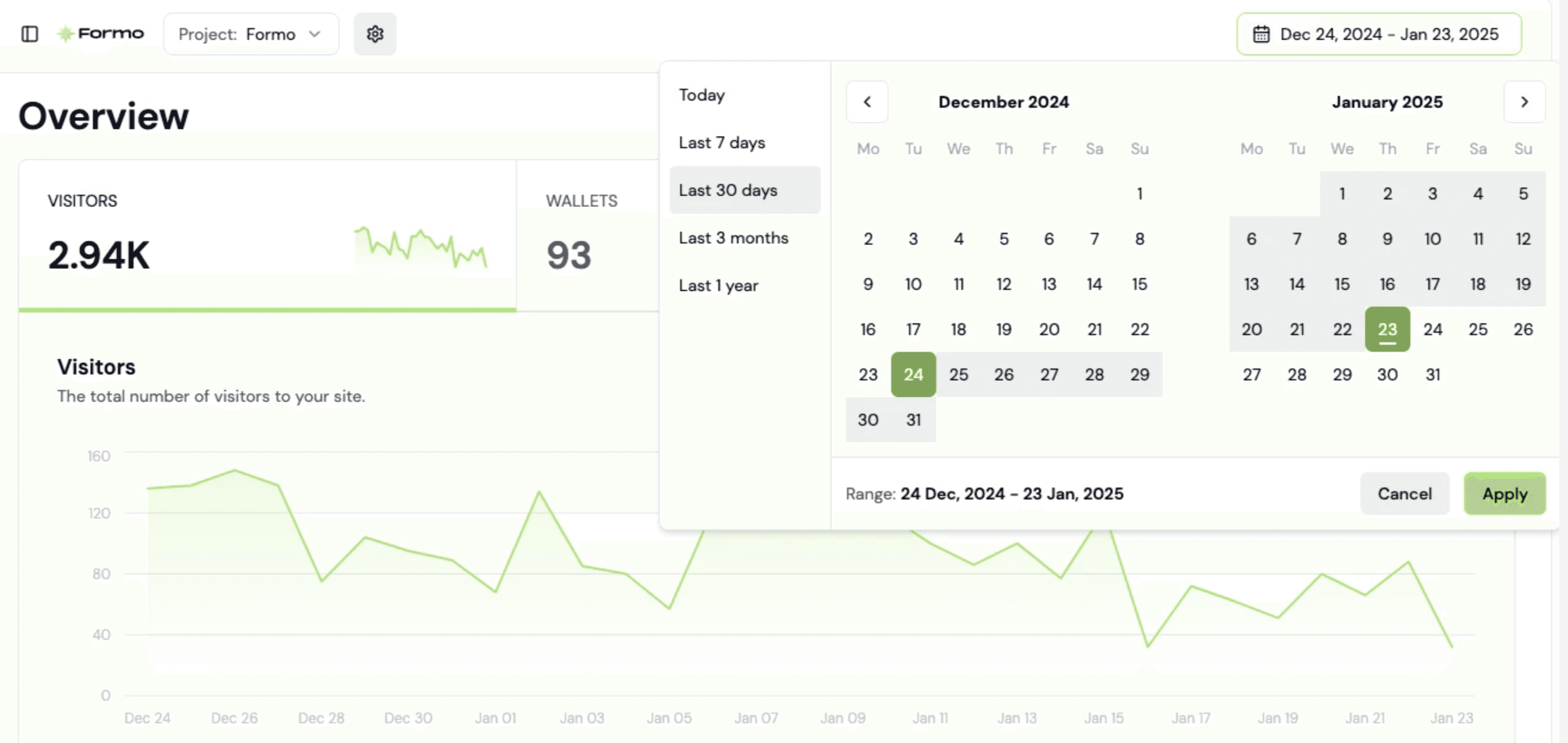Choose January 5 in the calendar

[x=1523, y=193]
